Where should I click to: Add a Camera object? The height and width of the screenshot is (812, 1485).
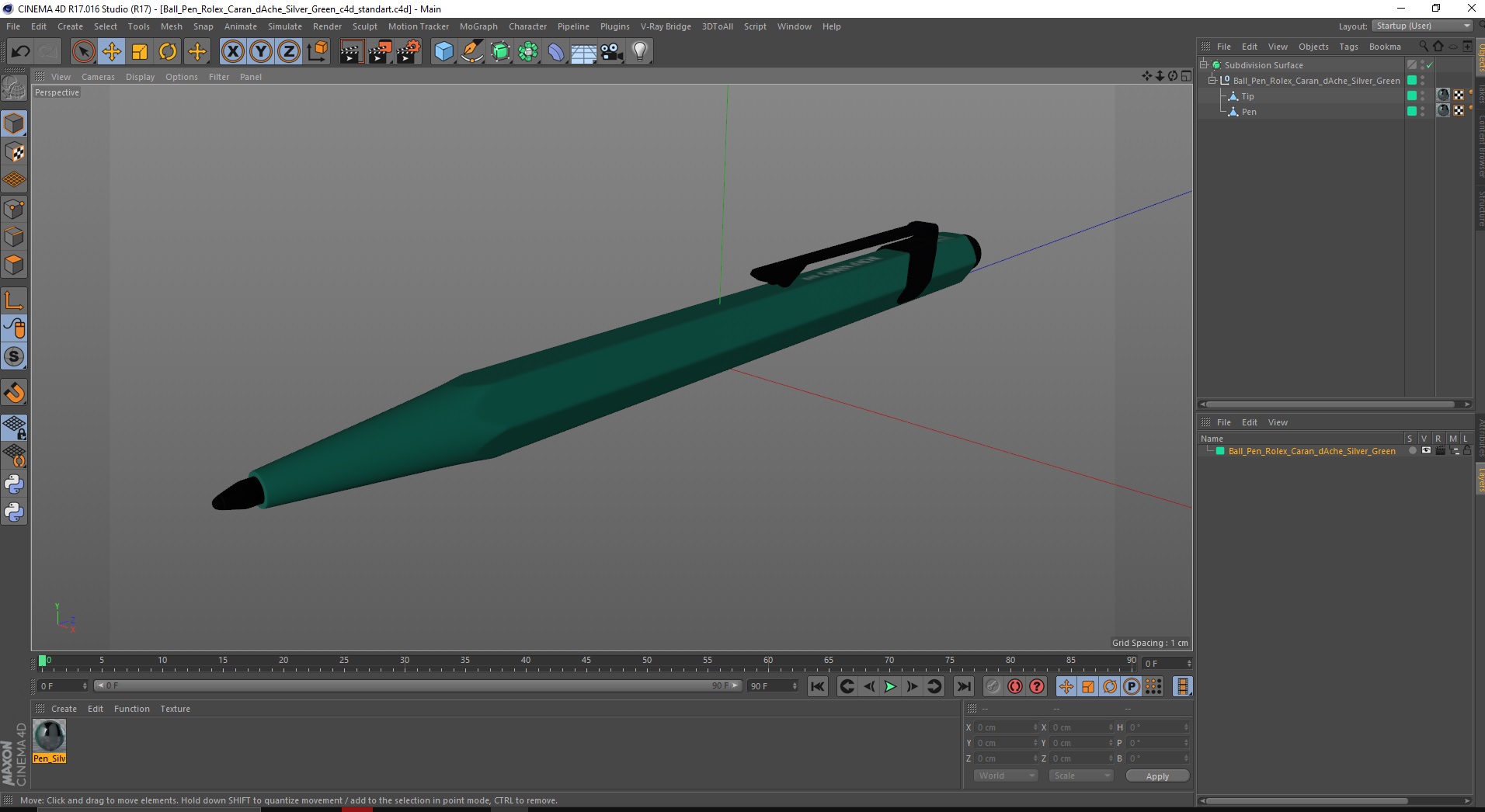pos(612,52)
